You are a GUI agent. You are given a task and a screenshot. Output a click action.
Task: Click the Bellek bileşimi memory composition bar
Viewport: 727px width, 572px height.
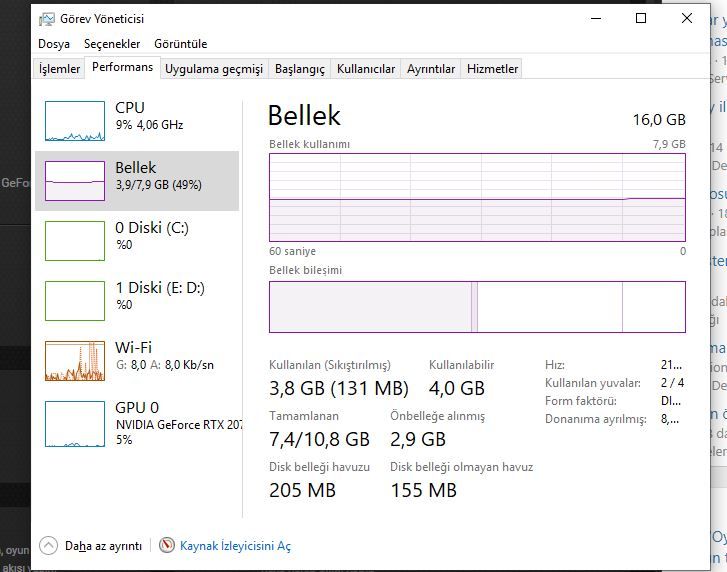477,306
